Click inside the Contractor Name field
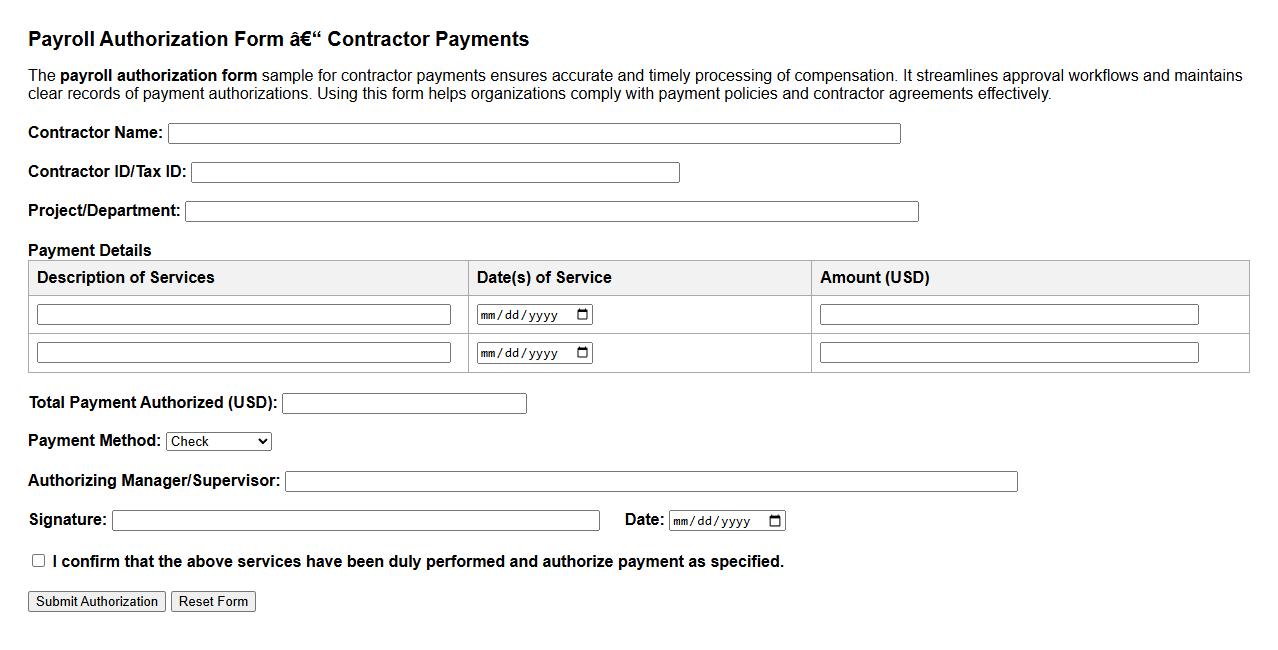This screenshot has width=1278, height=650. (534, 132)
